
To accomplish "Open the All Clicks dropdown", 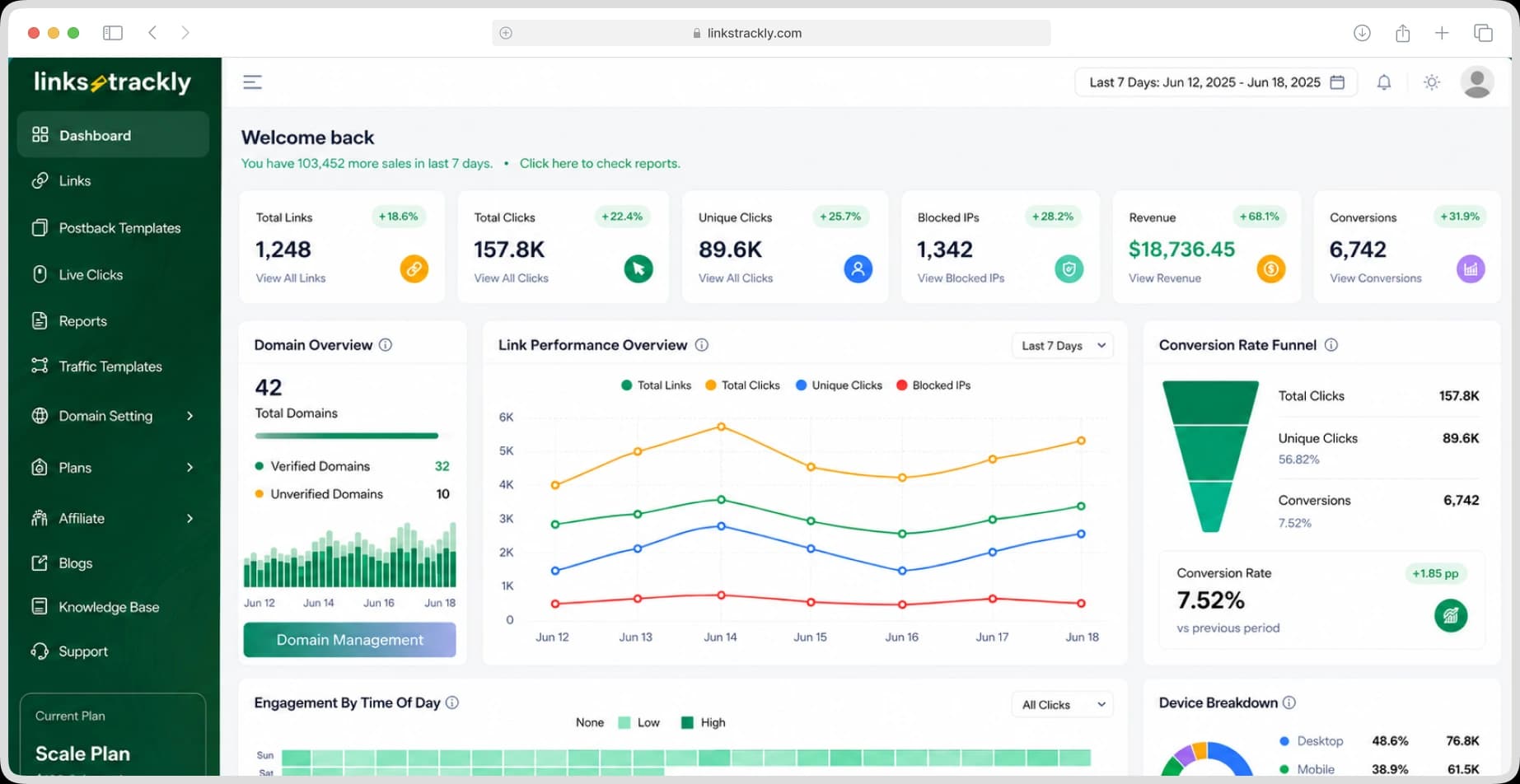I will pos(1063,705).
